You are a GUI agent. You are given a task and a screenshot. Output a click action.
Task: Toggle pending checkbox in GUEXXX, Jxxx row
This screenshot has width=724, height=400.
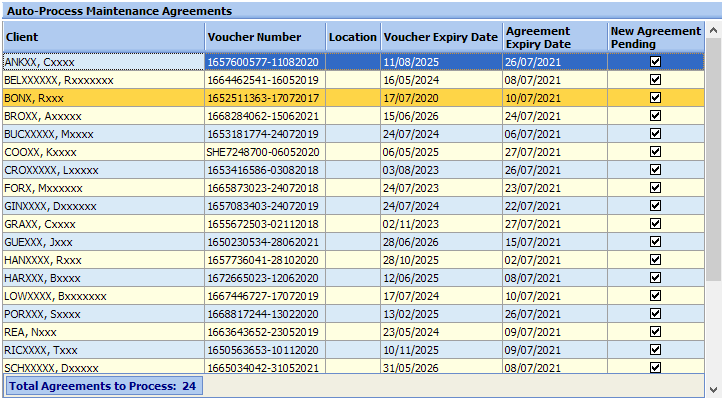655,242
